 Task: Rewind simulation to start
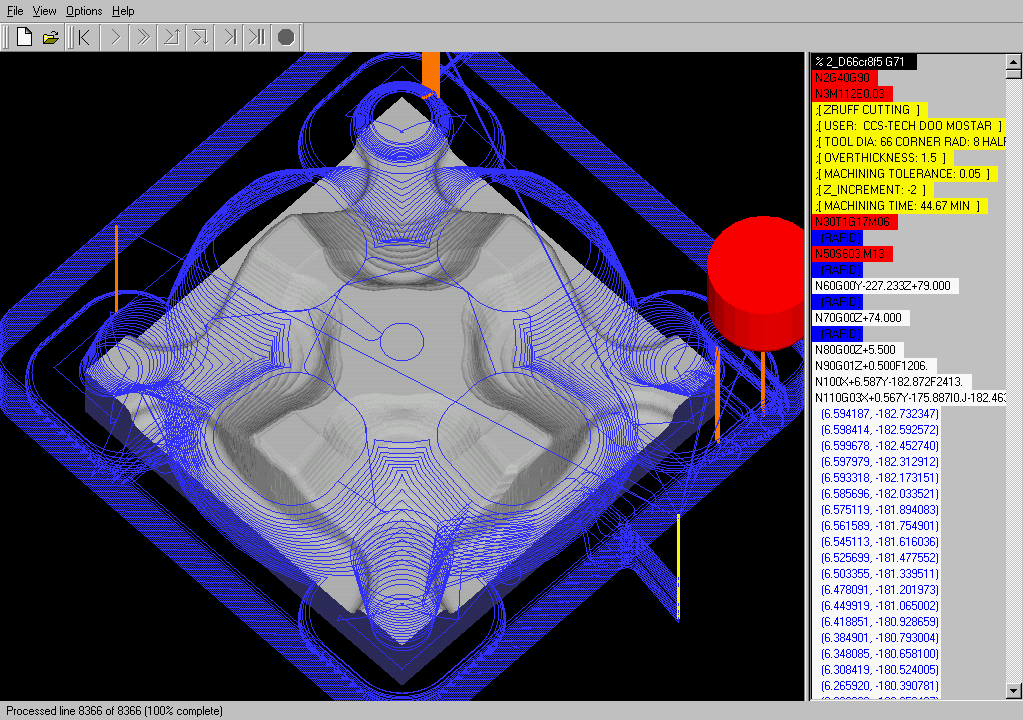pos(85,38)
